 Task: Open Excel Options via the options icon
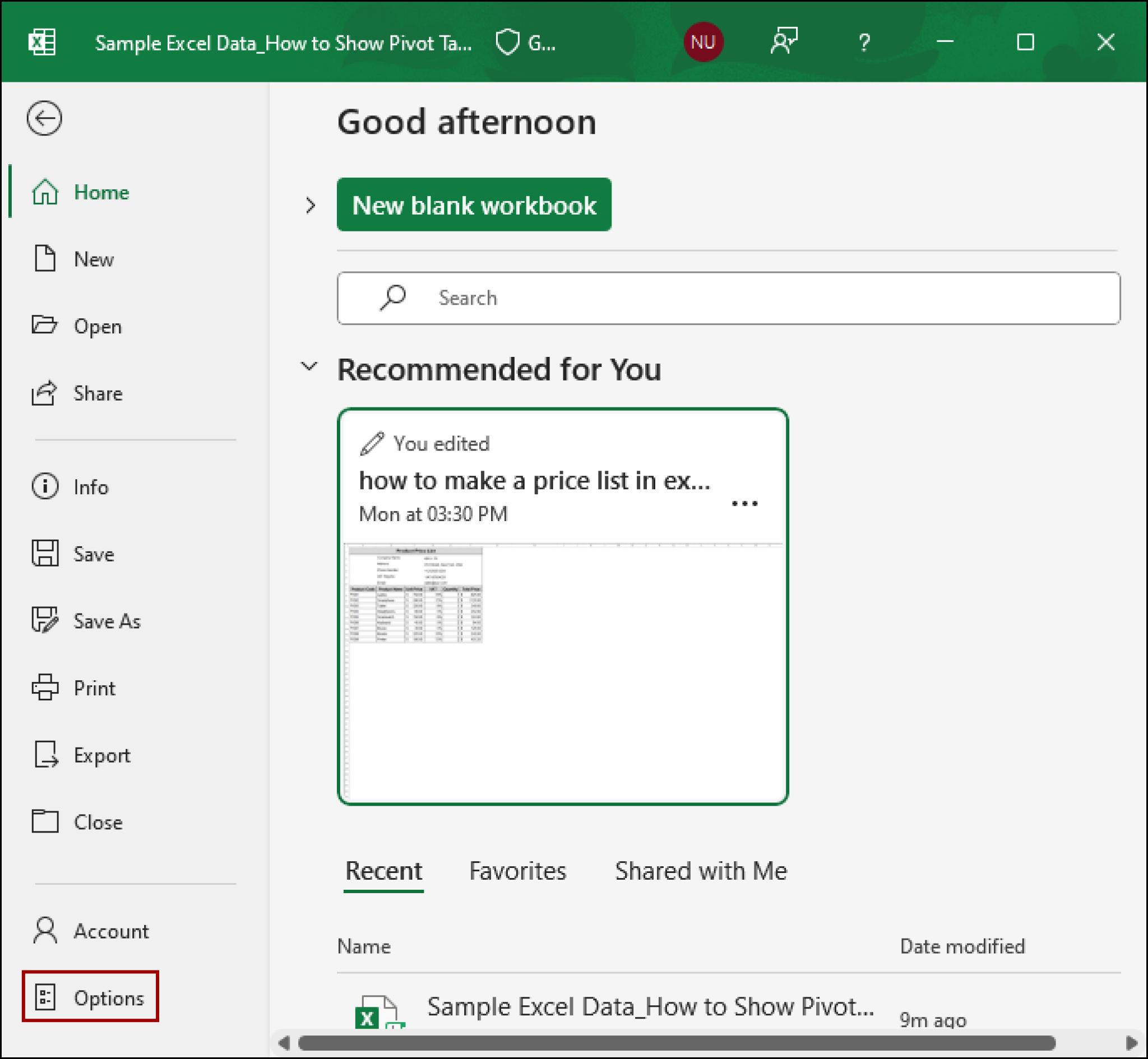click(x=46, y=997)
